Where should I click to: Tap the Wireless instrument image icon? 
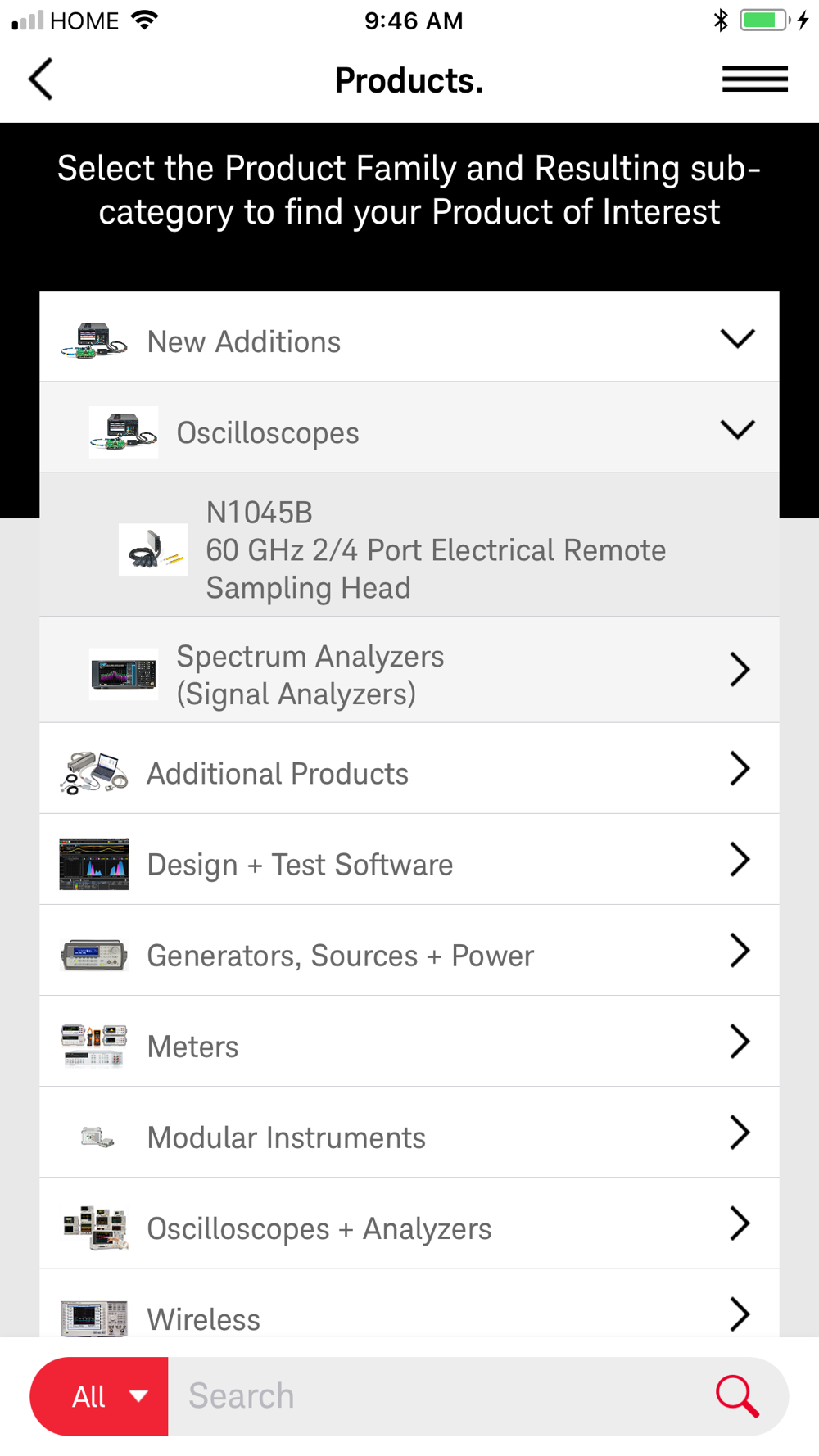(x=94, y=1318)
